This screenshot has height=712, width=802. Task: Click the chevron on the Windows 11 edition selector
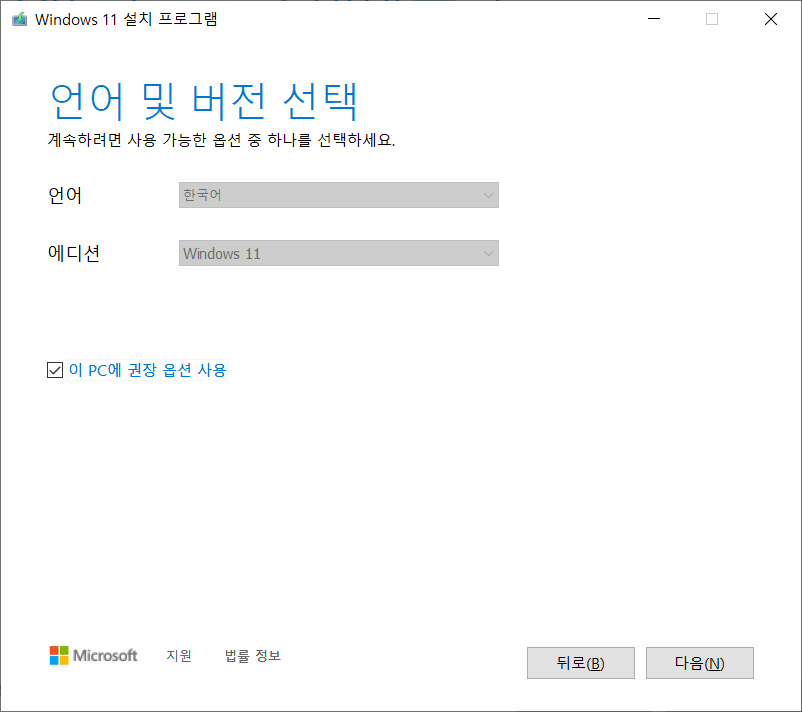487,253
